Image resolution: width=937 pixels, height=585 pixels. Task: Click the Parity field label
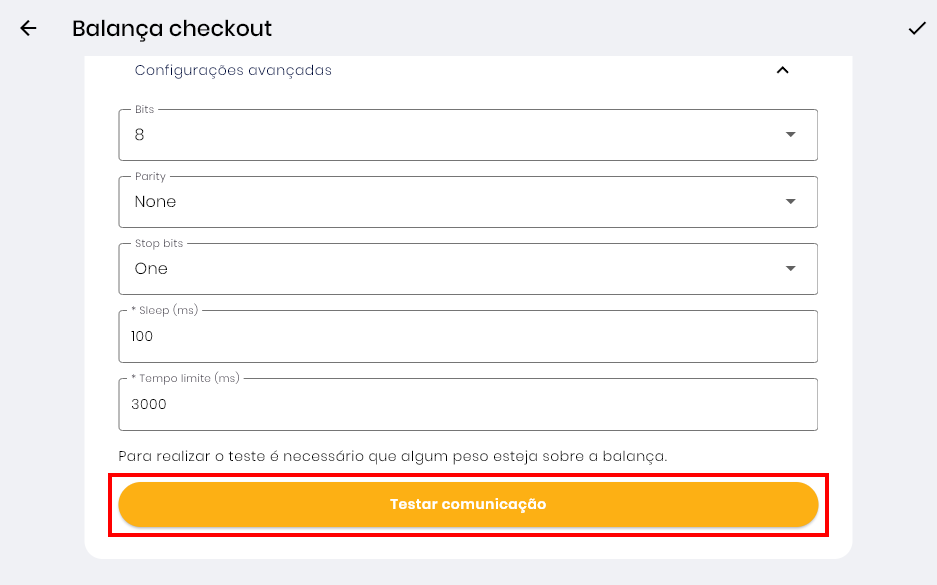150,176
